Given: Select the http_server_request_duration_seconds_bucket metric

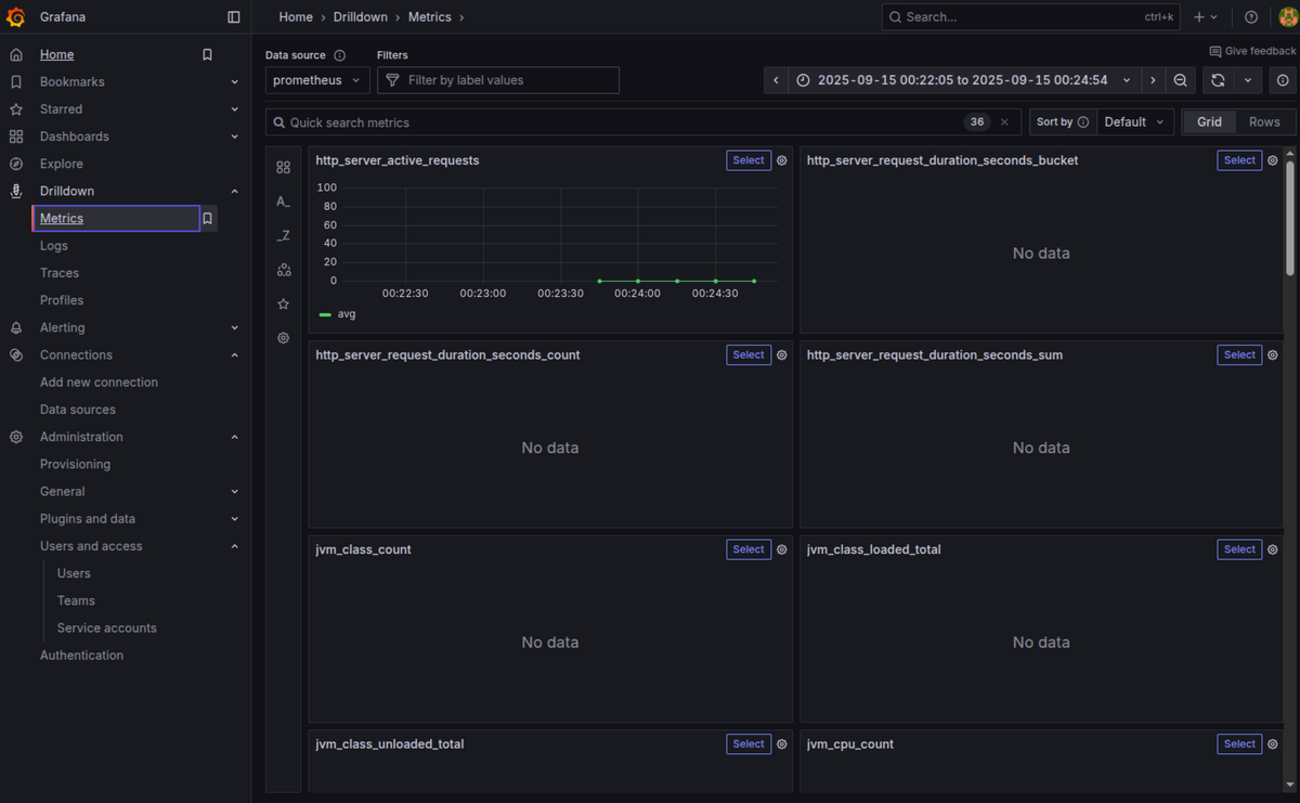Looking at the screenshot, I should 1239,160.
